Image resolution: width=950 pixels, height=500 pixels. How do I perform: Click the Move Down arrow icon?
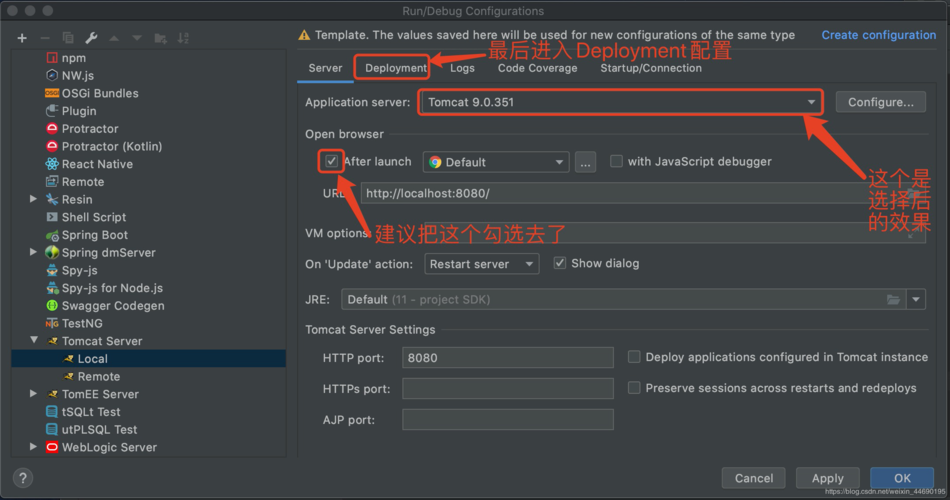tap(137, 38)
